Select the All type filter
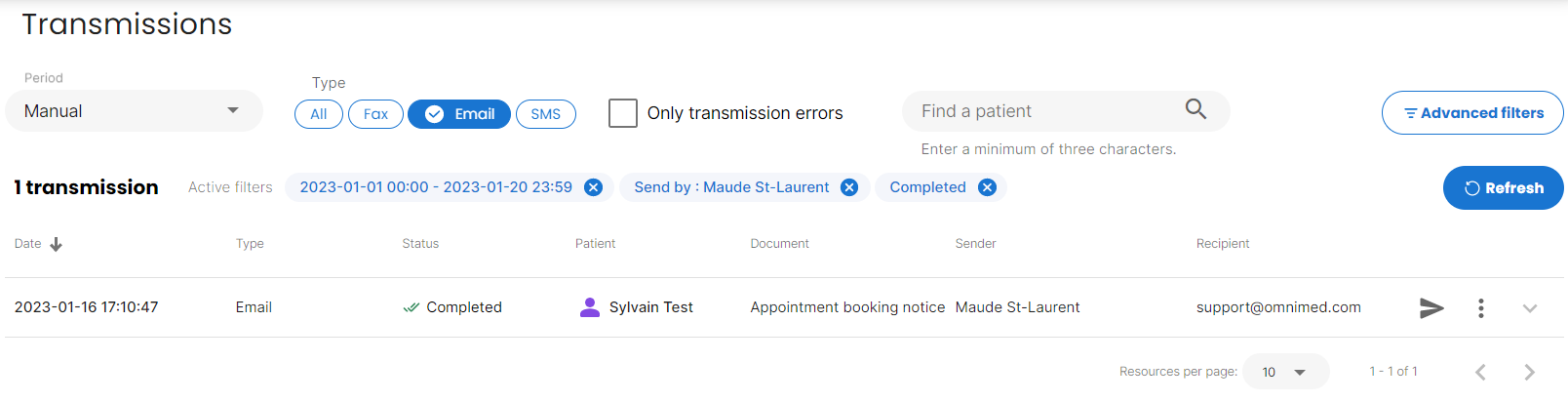The height and width of the screenshot is (402, 1568). [319, 114]
